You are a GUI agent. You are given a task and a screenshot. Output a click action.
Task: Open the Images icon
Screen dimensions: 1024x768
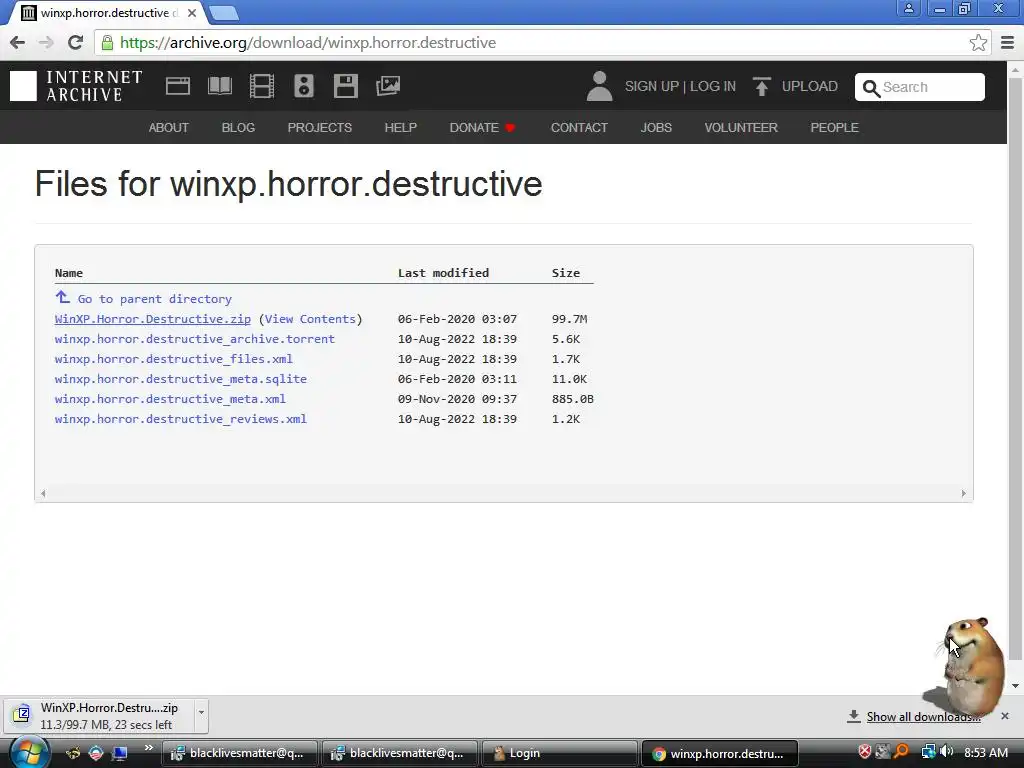pyautogui.click(x=388, y=86)
